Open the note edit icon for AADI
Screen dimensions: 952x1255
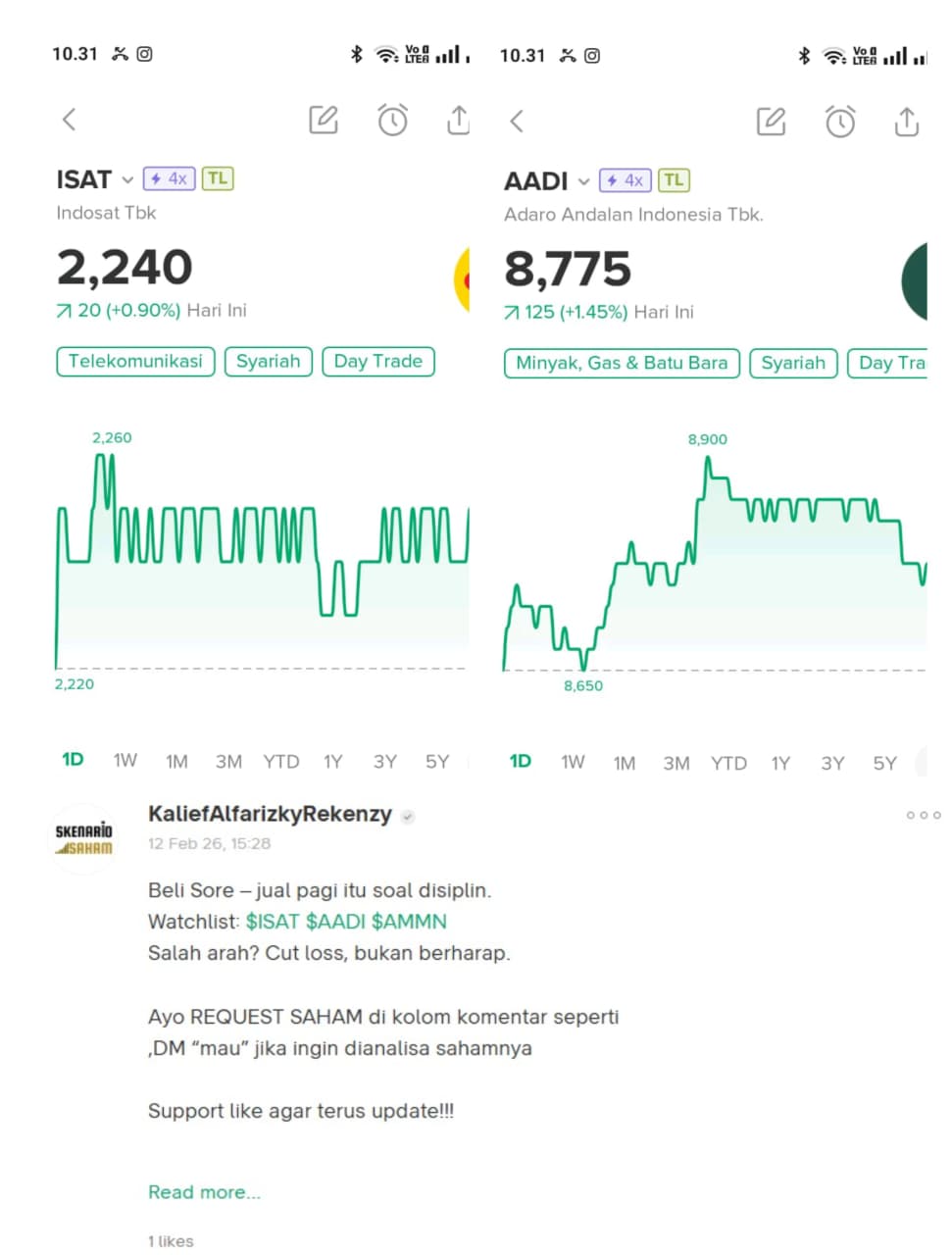click(772, 122)
